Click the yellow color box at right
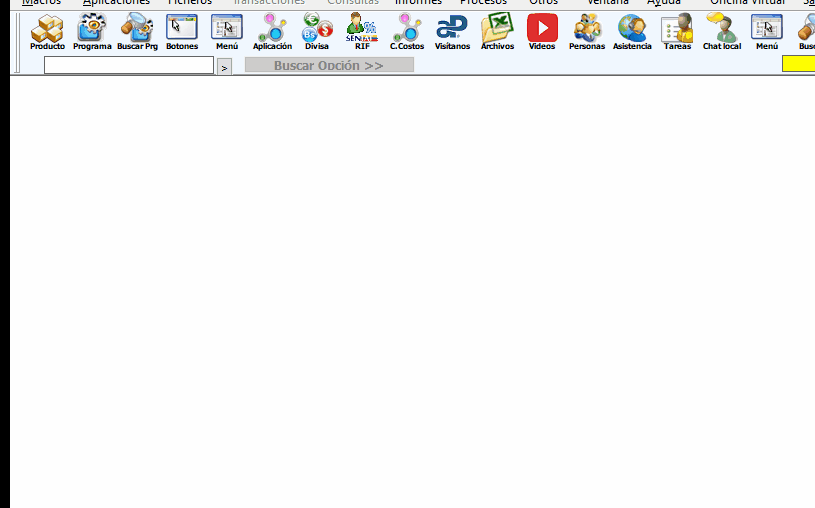 [798, 64]
